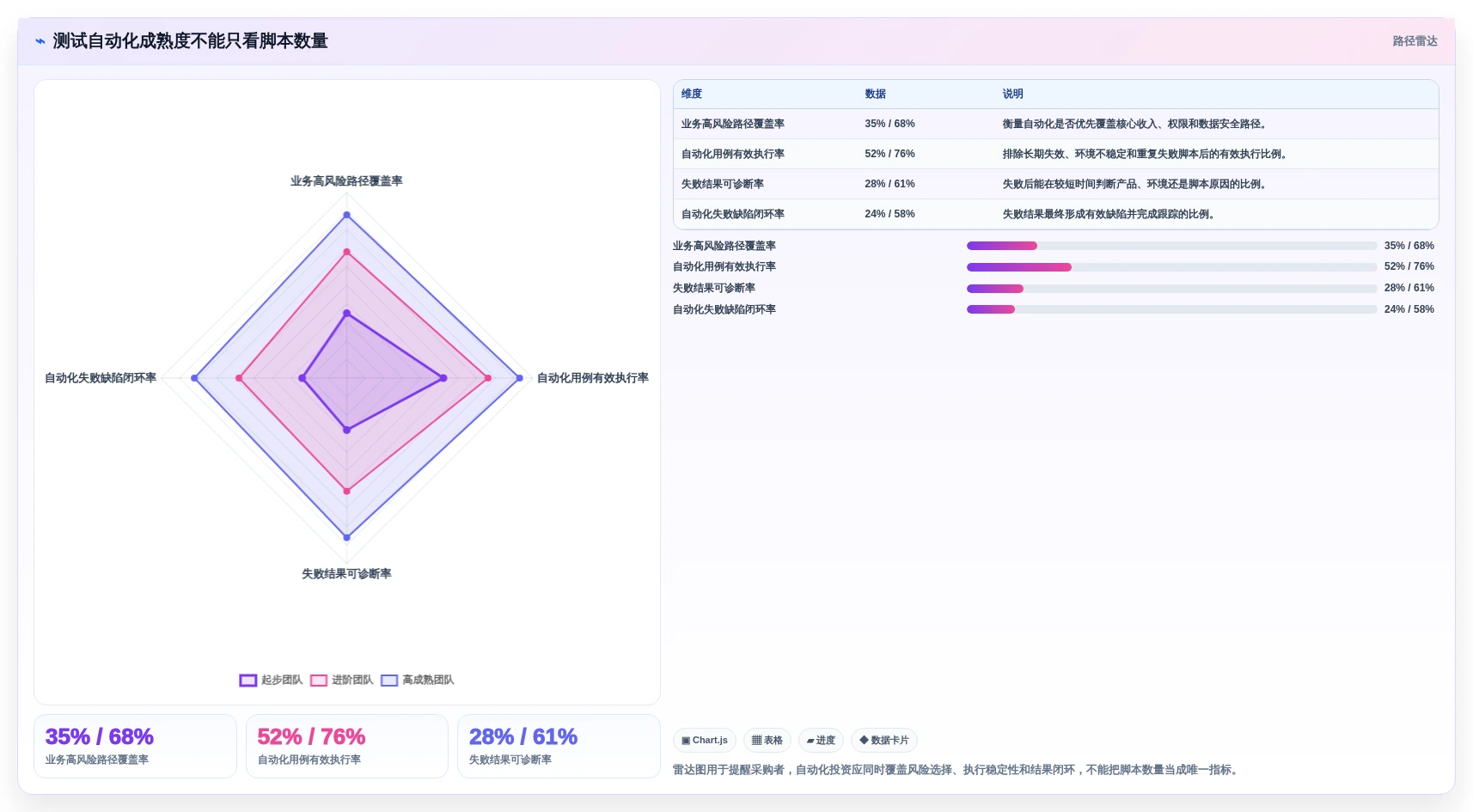Click the 数据 column header

point(875,95)
